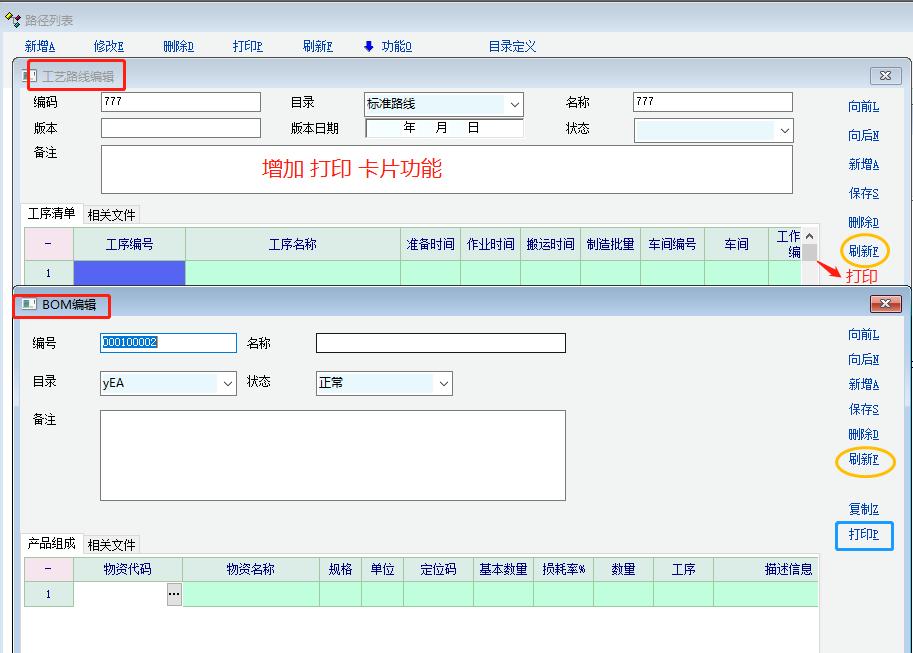Click the BOM编辑 window title icon
Viewport: 913px width, 653px height.
(30, 305)
